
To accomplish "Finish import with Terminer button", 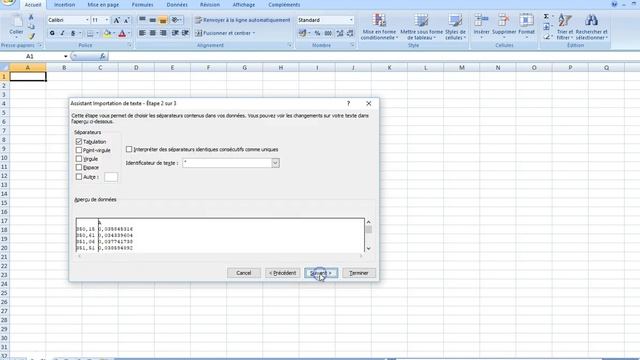I will pos(359,273).
